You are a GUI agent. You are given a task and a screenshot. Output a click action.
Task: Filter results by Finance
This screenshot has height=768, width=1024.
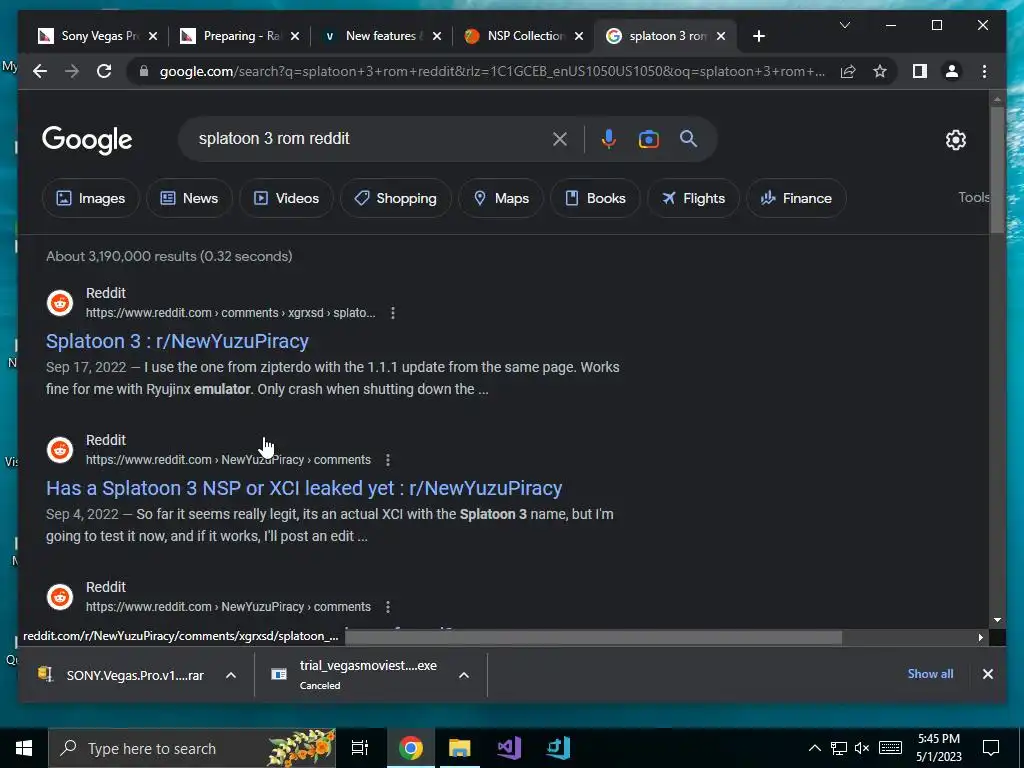tap(795, 198)
